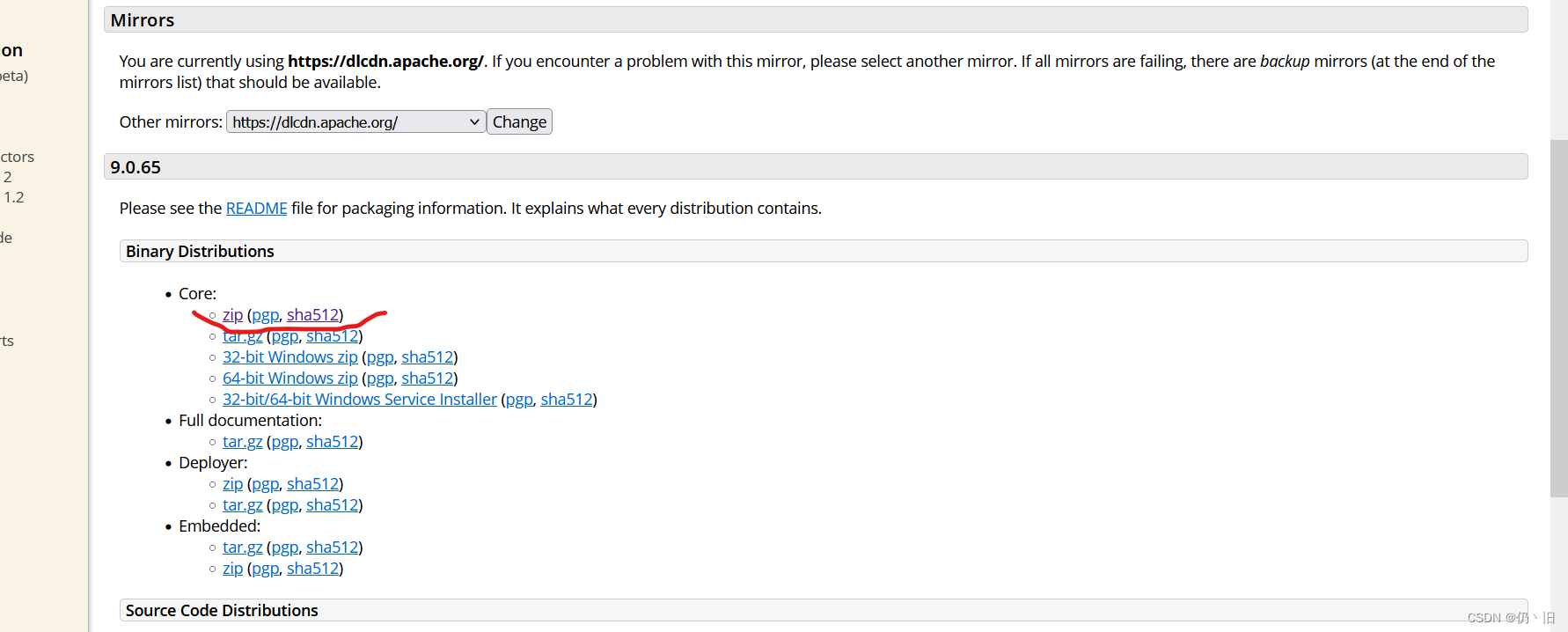The image size is (1568, 632).
Task: Open the README file link
Action: 256,208
